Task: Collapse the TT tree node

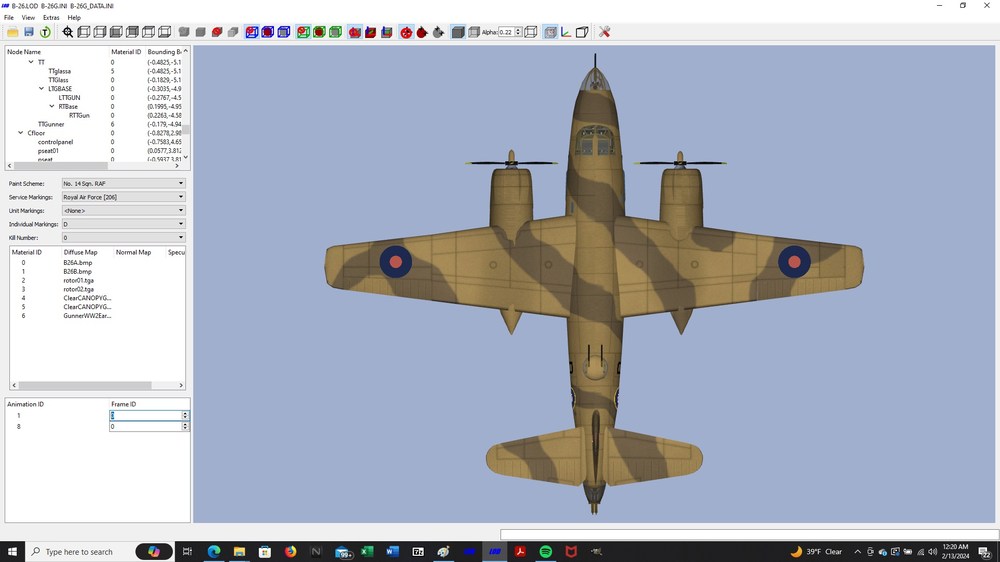Action: [x=31, y=63]
